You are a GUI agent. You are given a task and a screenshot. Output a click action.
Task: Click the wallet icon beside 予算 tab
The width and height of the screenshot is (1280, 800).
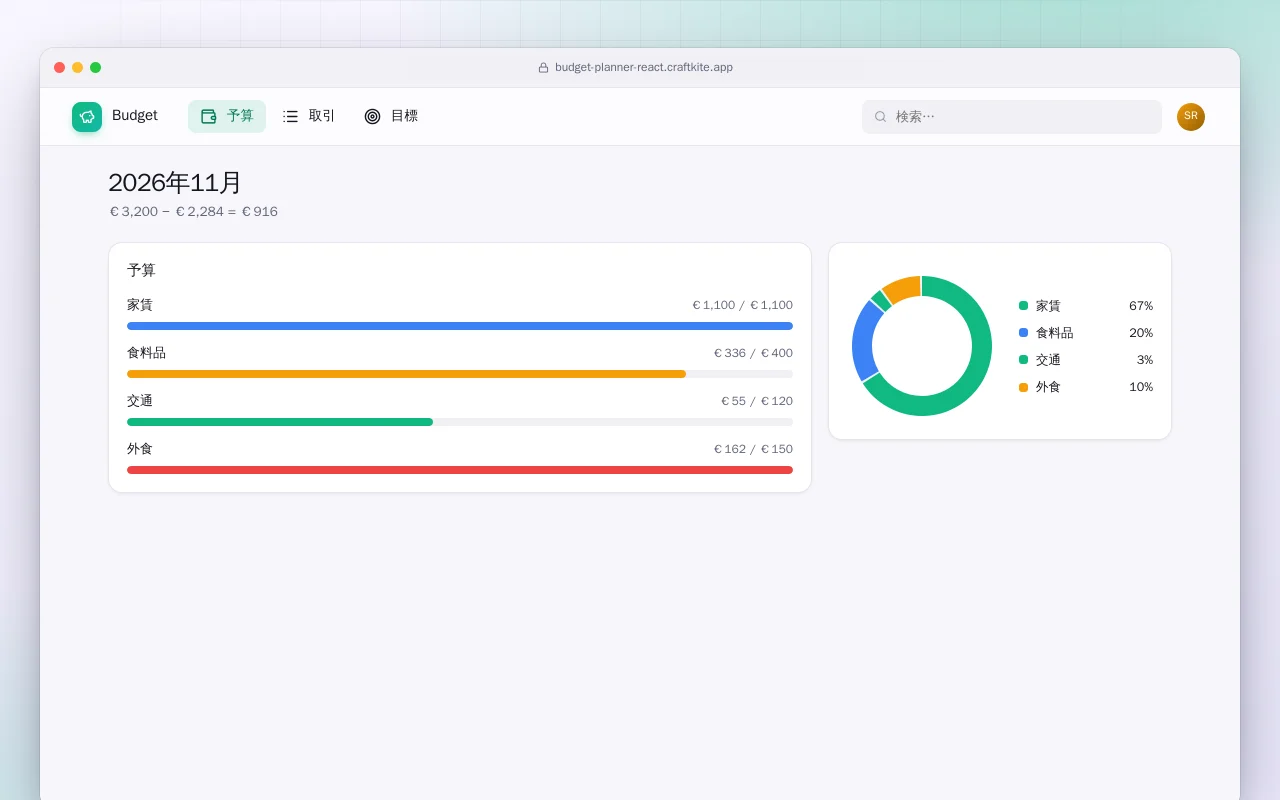coord(209,116)
